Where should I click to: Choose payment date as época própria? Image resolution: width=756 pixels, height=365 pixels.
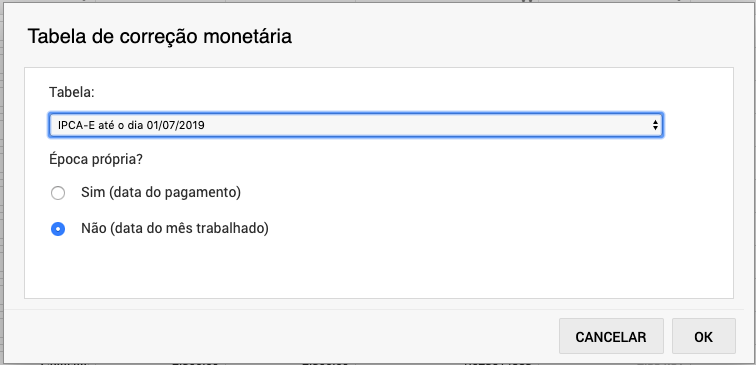click(58, 193)
